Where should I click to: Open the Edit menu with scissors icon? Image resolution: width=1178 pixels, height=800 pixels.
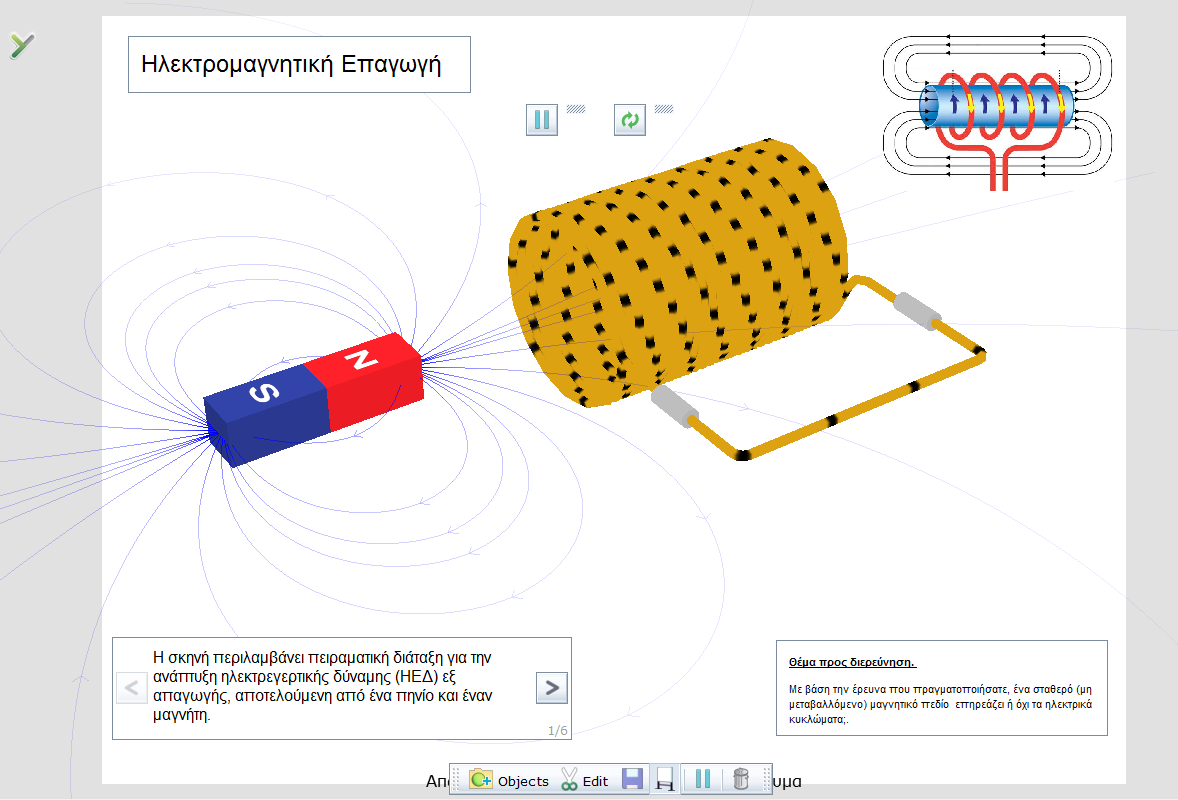pyautogui.click(x=584, y=780)
